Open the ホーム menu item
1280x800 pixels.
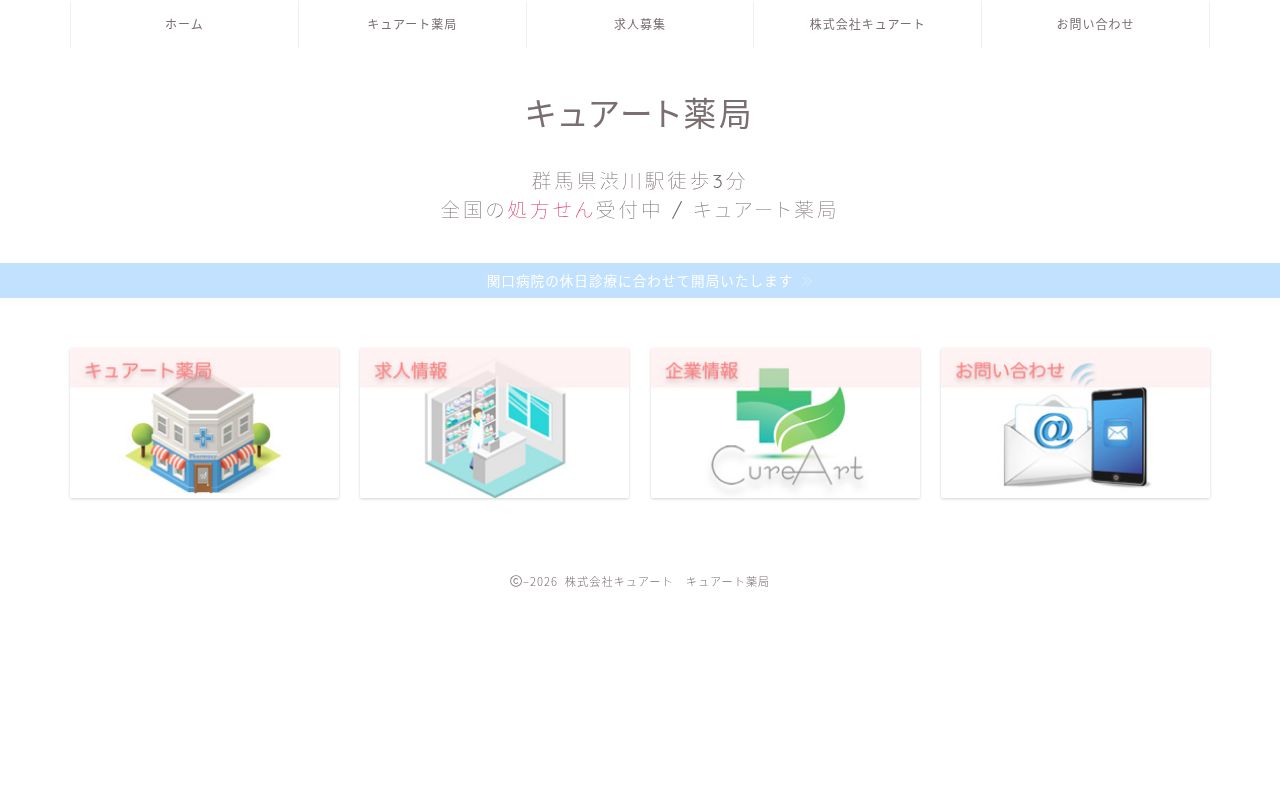(x=184, y=24)
